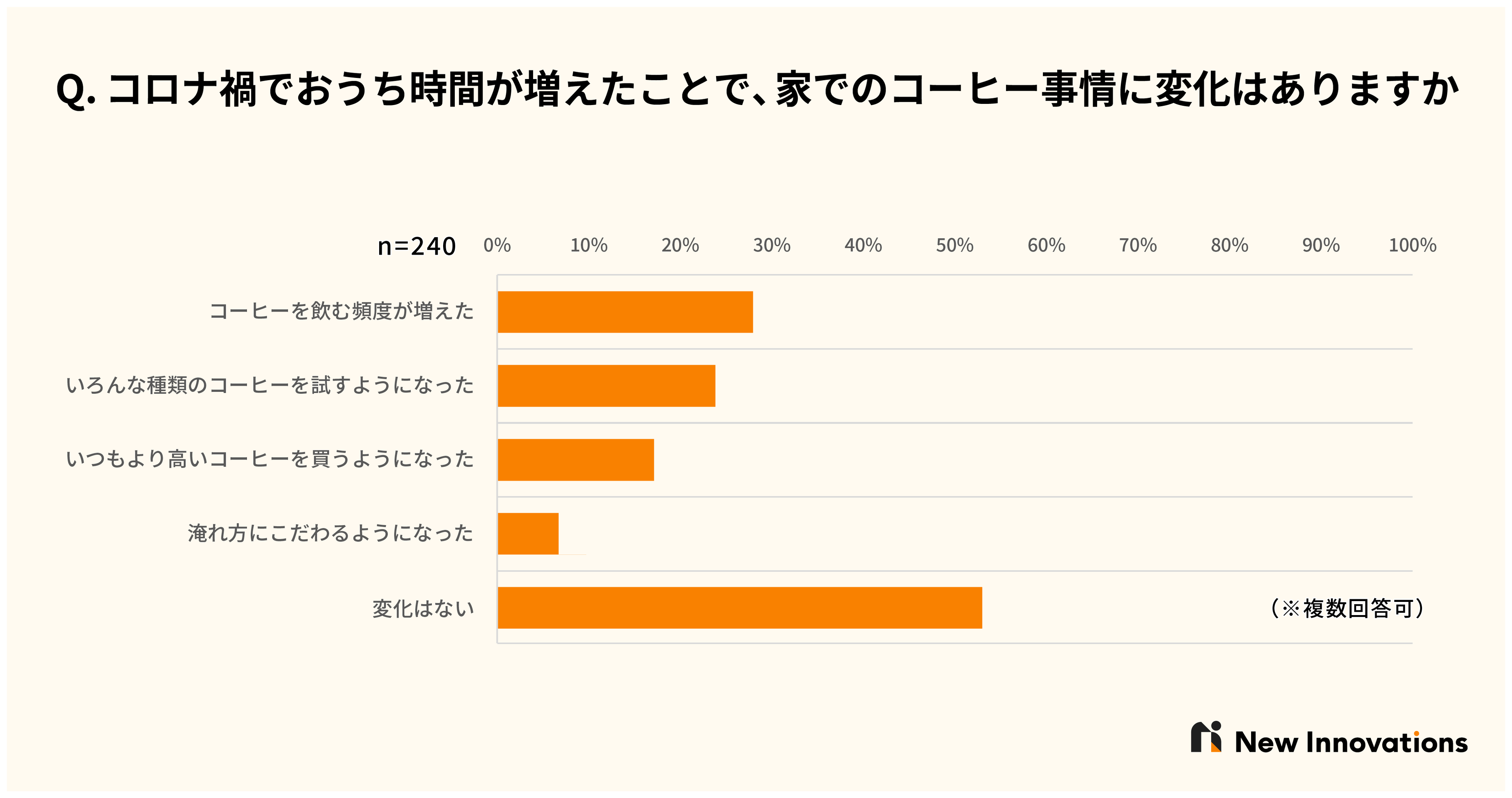Click the コーヒーを飲む頻度が増えた category label
Viewport: 1512px width, 798px height.
(x=342, y=311)
